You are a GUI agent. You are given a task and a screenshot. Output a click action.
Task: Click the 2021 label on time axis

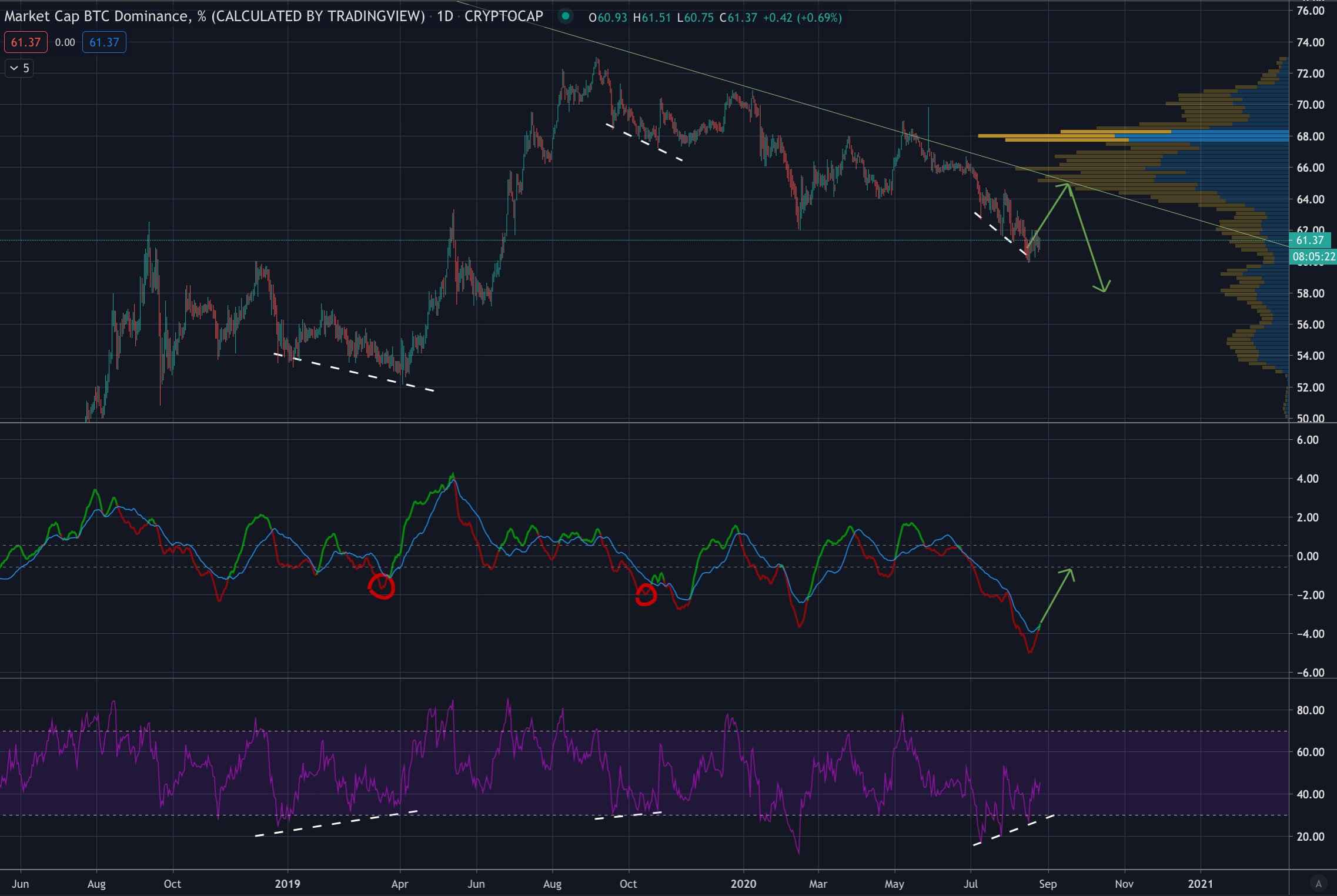(1200, 884)
